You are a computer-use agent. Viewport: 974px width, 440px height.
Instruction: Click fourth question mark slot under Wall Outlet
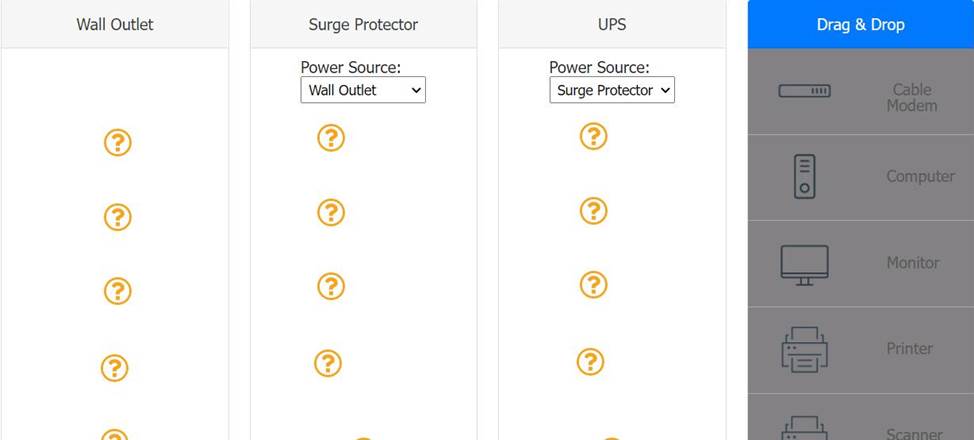(114, 368)
